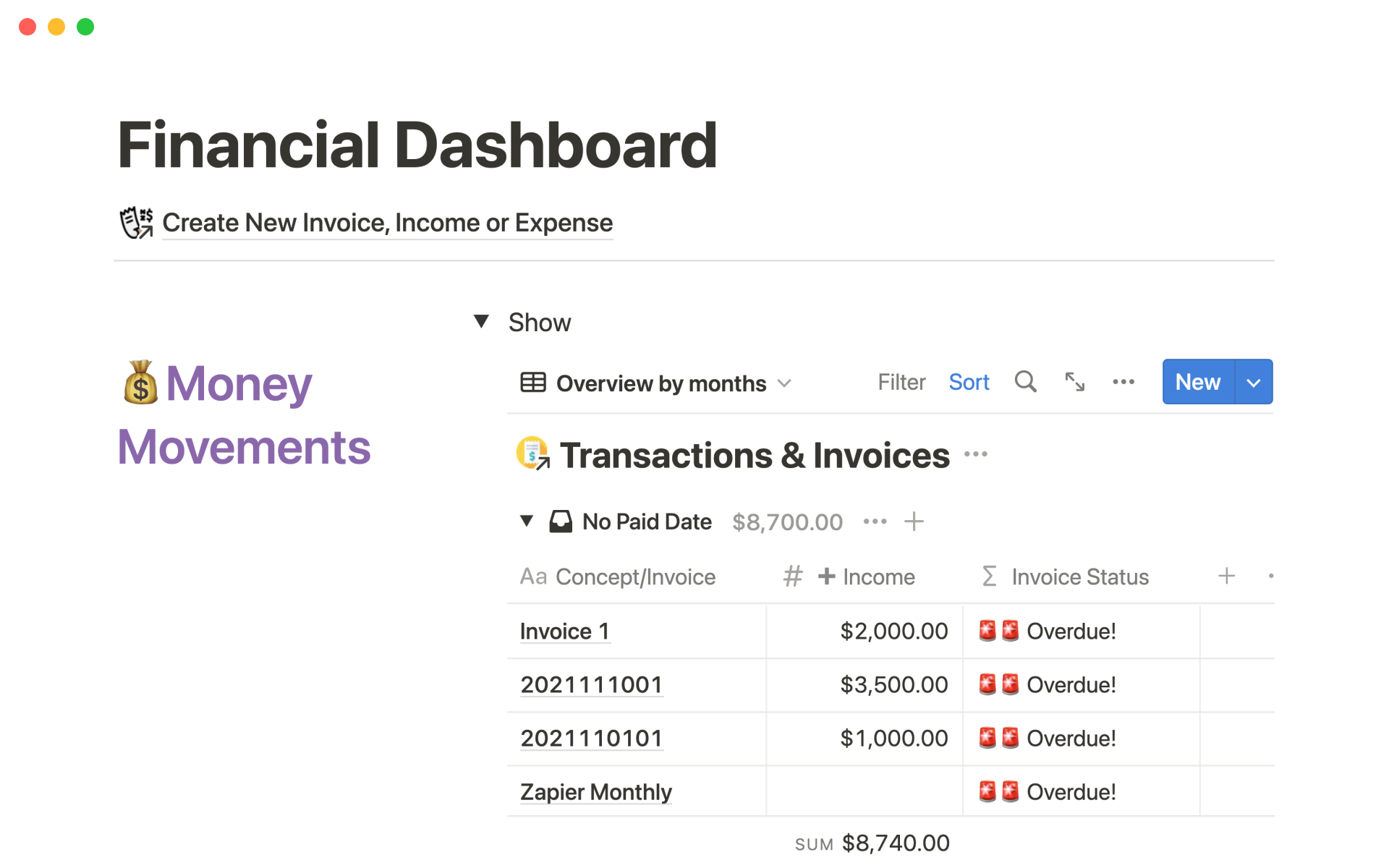Open the No Paid Date group options menu
Viewport: 1389px width, 868px height.
click(875, 522)
